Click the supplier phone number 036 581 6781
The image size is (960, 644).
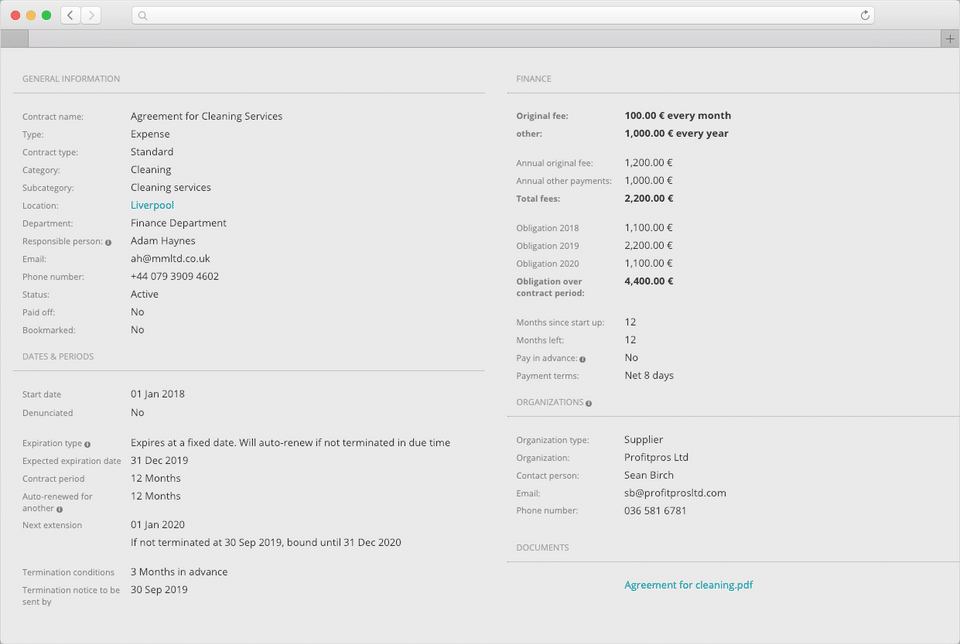657,511
